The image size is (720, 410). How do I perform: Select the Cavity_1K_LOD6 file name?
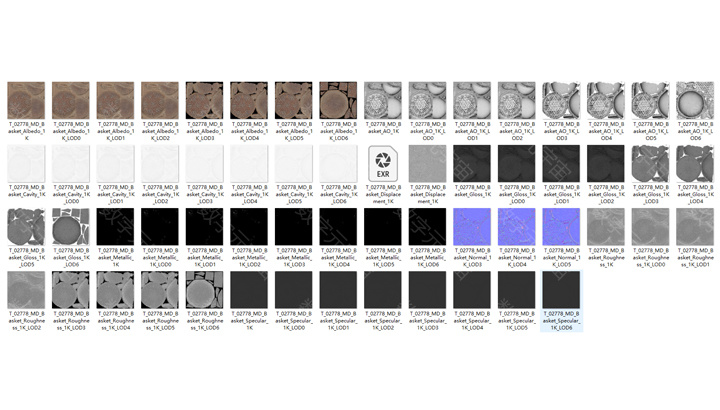coord(338,194)
